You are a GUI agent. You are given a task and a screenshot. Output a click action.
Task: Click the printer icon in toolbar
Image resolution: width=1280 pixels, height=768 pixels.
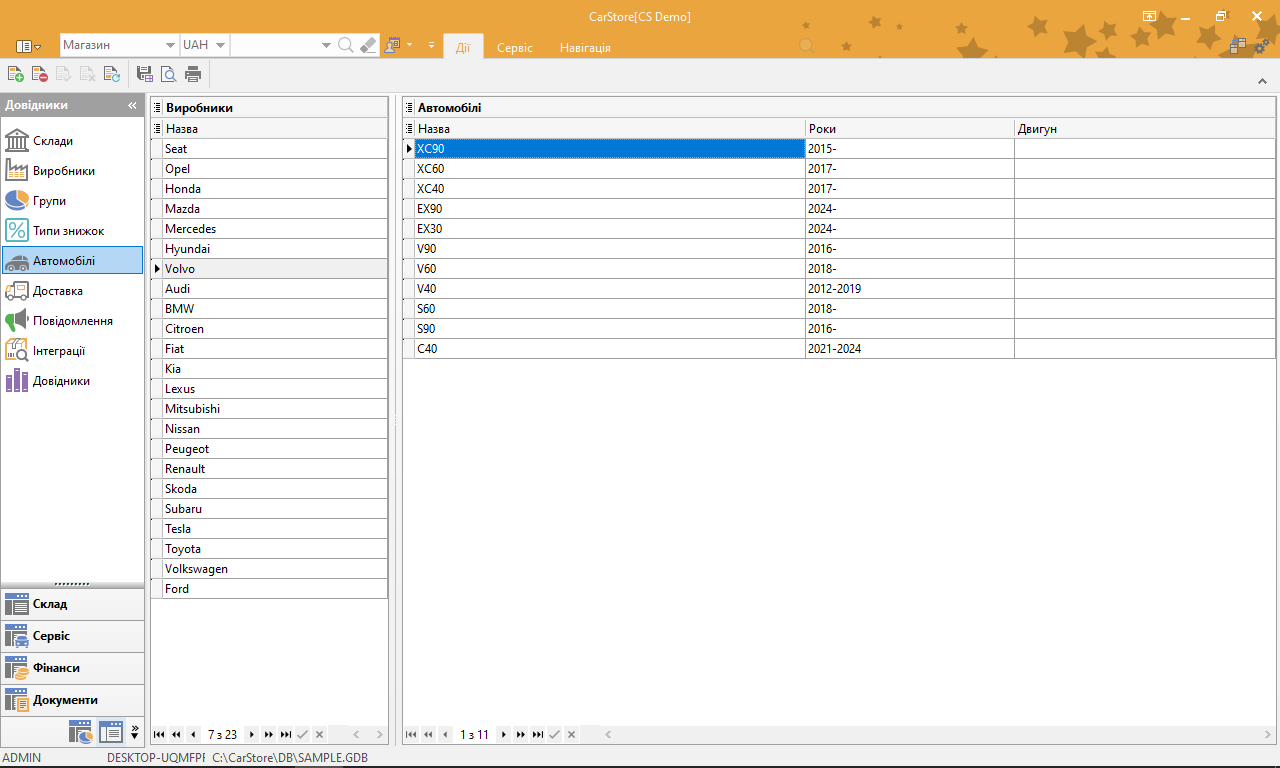pos(193,73)
